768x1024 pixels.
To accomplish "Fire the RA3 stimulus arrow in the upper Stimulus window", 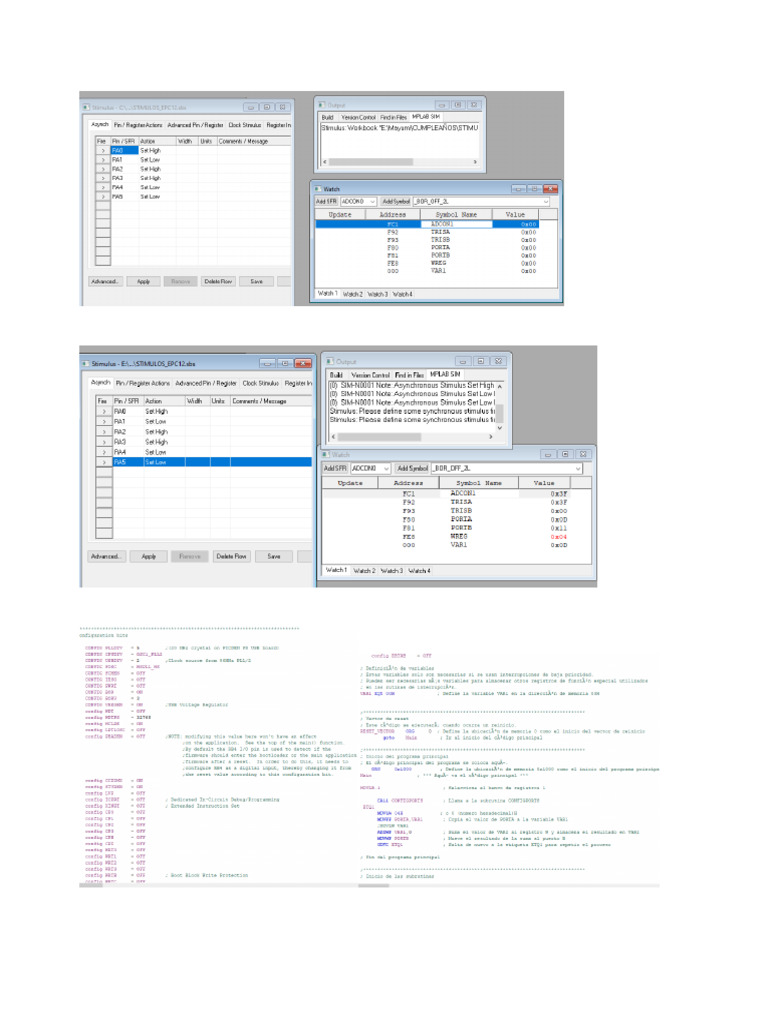I will (103, 178).
